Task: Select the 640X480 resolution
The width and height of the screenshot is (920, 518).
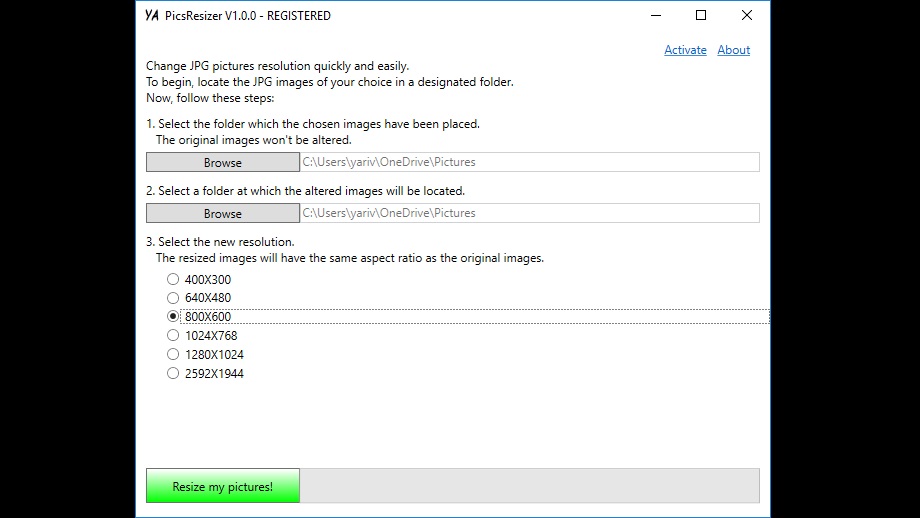Action: point(199,297)
